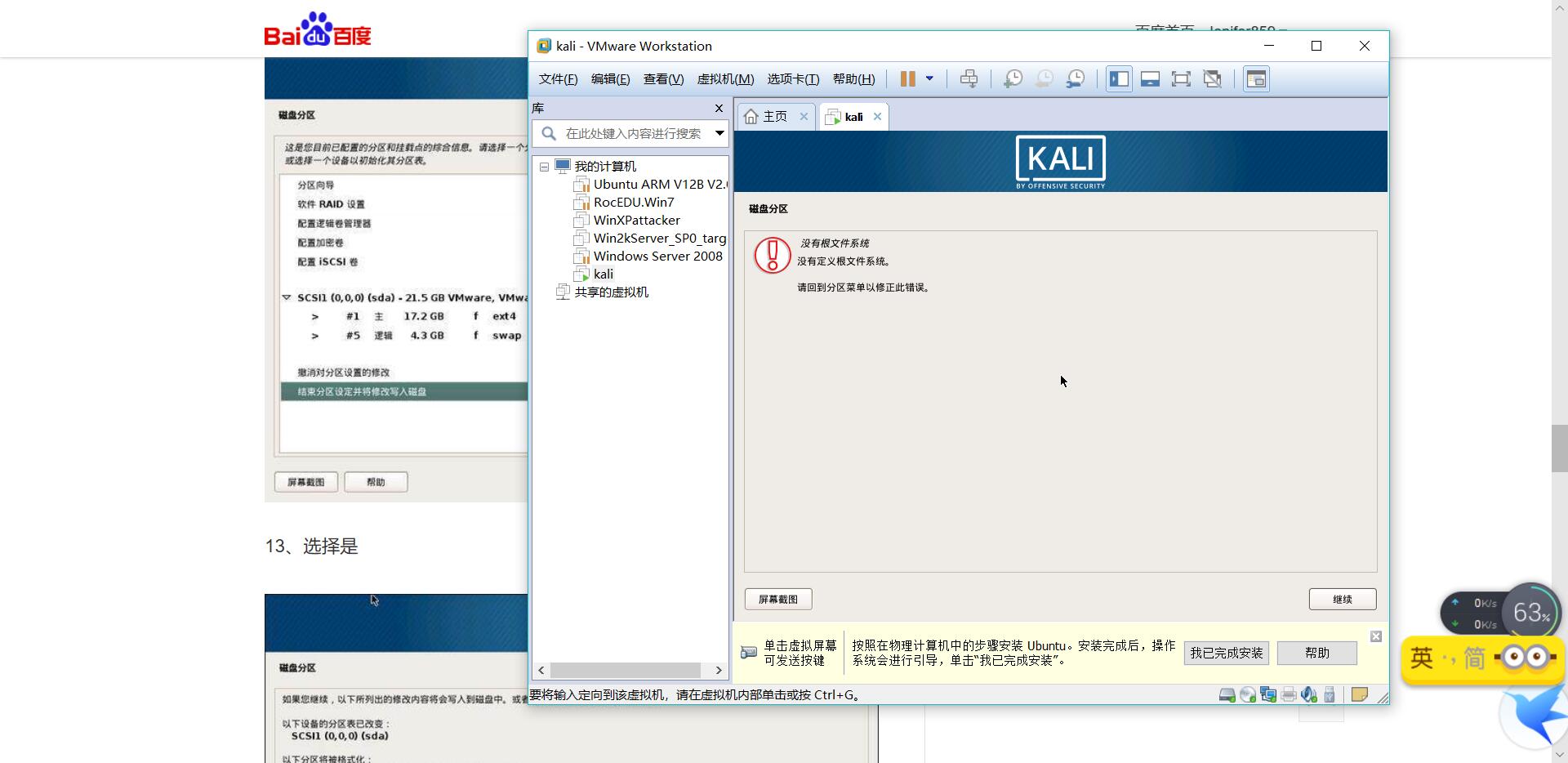The image size is (1568, 763).
Task: Open the 帮助(H) menu
Action: coord(853,79)
